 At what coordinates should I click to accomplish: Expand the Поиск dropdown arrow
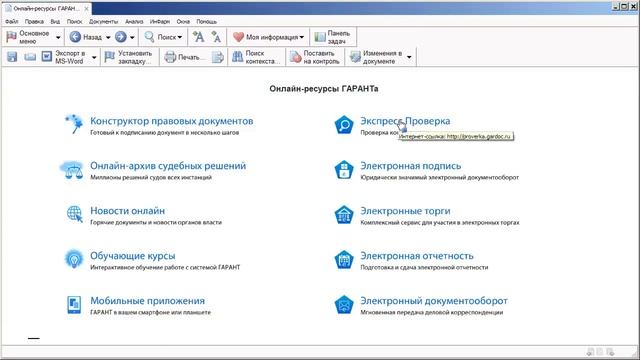click(x=180, y=38)
